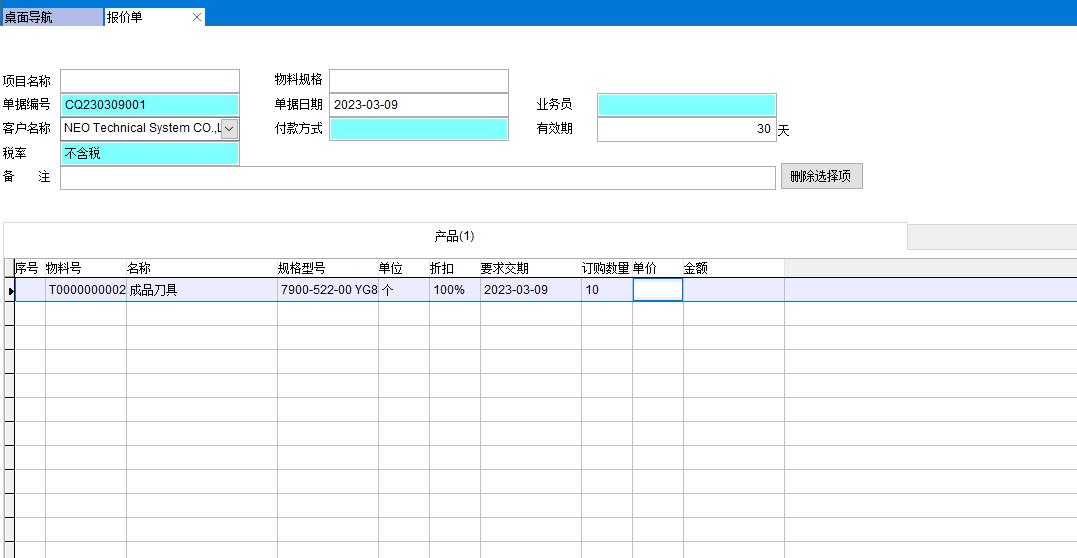This screenshot has height=558, width=1077.
Task: Expand the 客户名称 dropdown arrow
Action: pos(229,129)
